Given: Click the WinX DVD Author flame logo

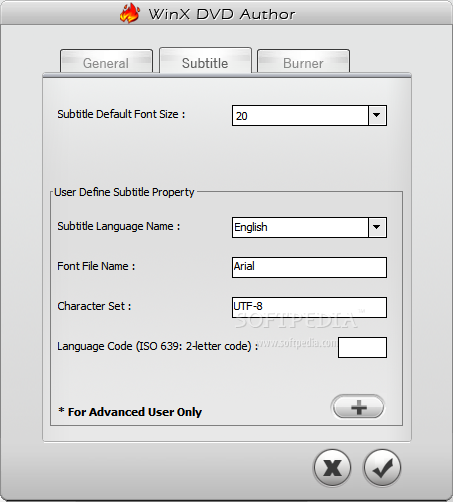Looking at the screenshot, I should point(130,13).
